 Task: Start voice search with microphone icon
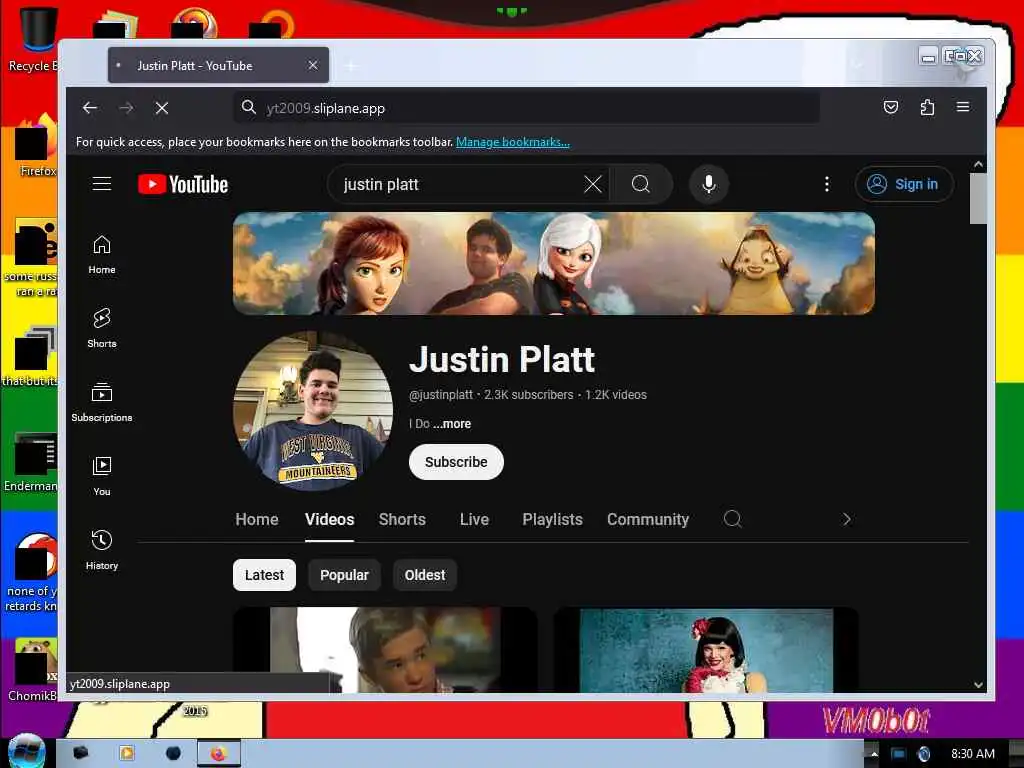tap(709, 185)
